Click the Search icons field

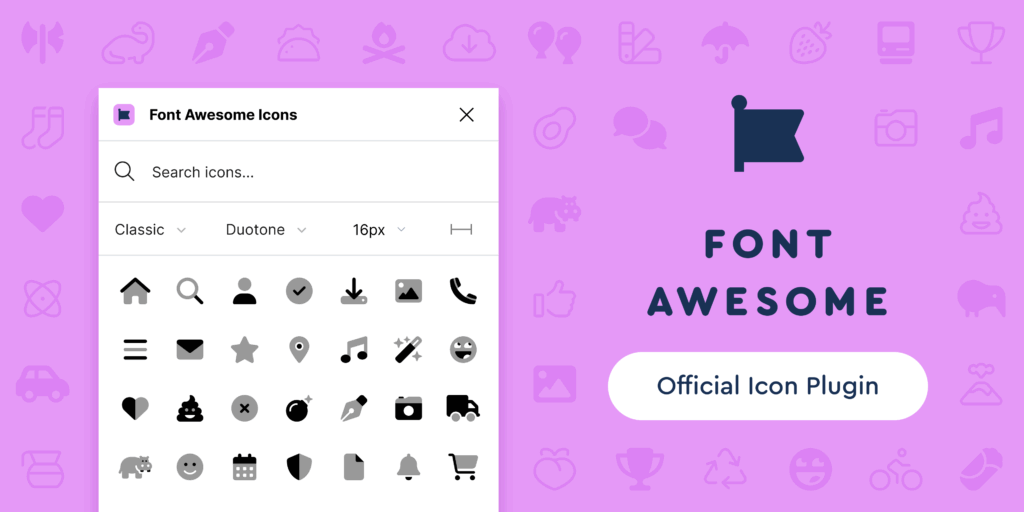pos(298,172)
